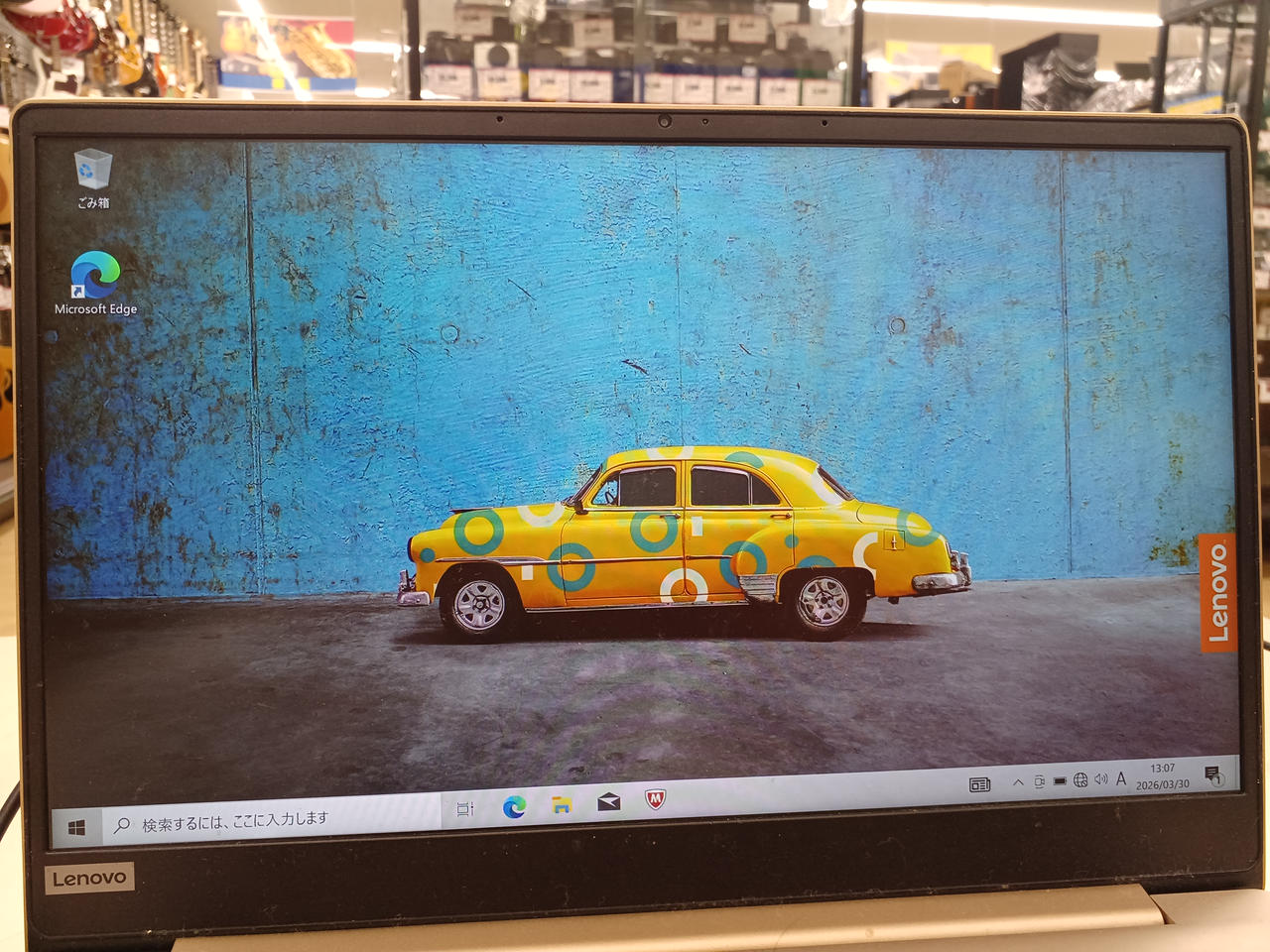Open File Explorer from the taskbar

pos(562,804)
